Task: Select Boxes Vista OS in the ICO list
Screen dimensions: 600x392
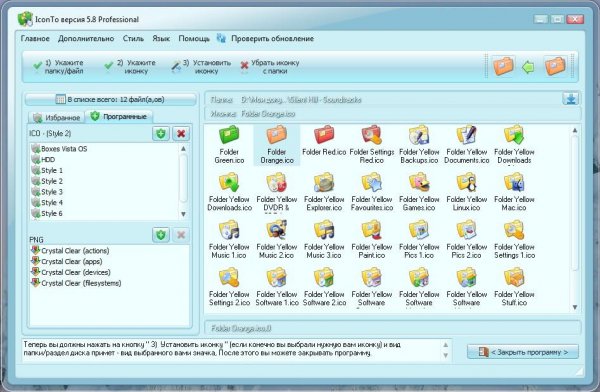Action: point(104,149)
